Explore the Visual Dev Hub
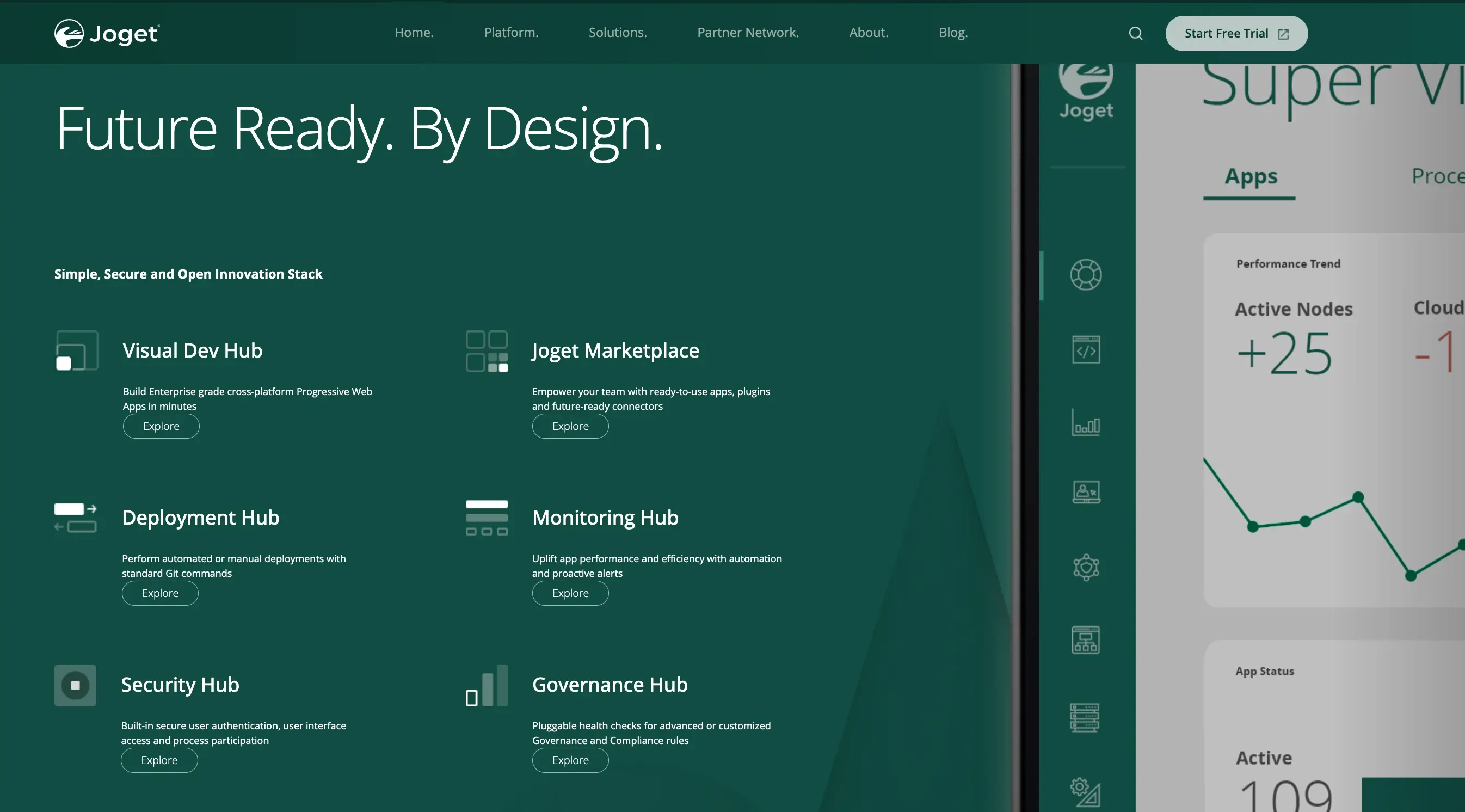Screen dimensions: 1465x812 (161, 427)
